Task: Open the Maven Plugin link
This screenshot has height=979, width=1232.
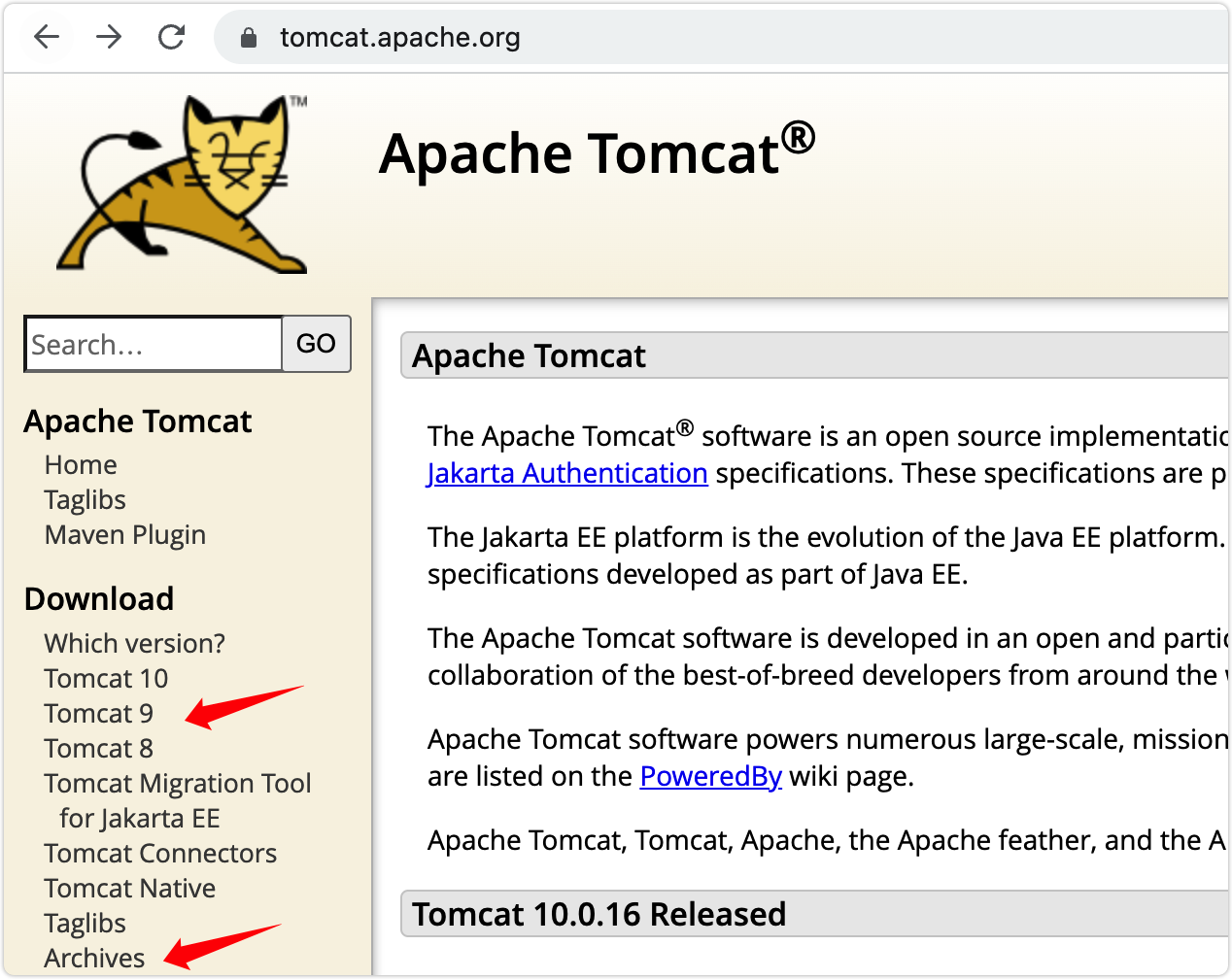Action: click(125, 535)
